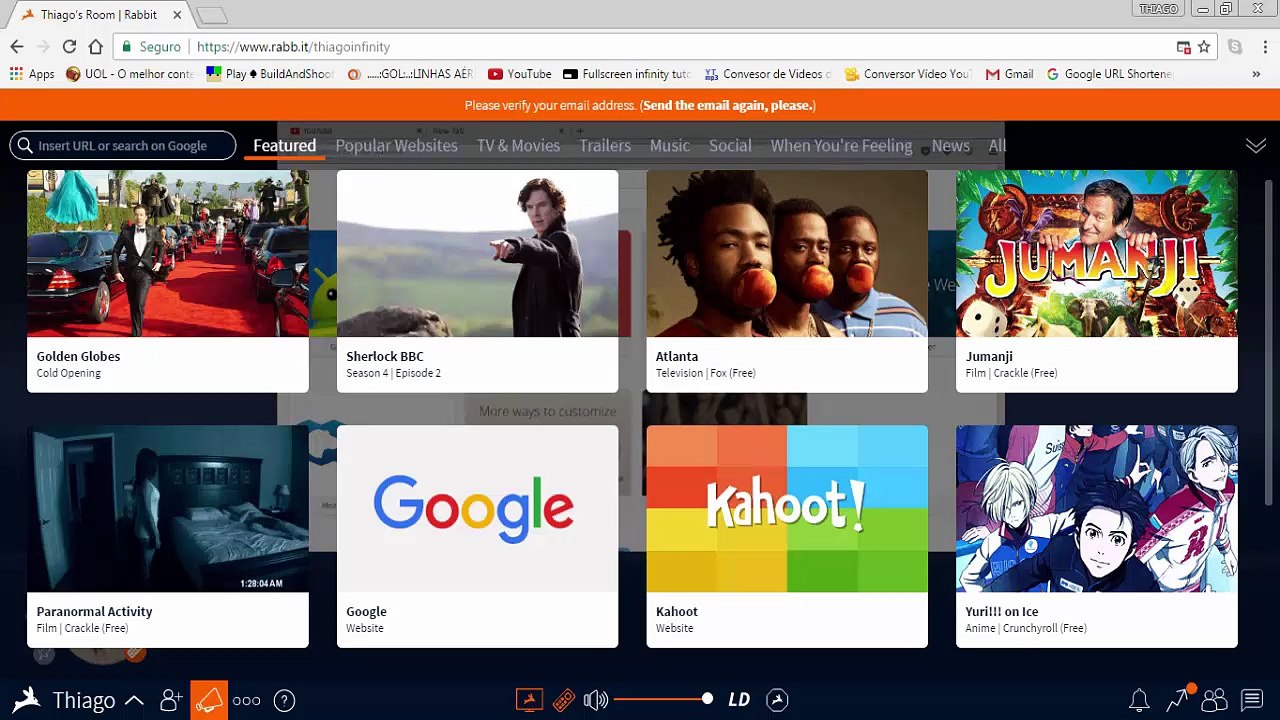Bookmark this page with the star
The width and height of the screenshot is (1280, 720).
point(1204,47)
